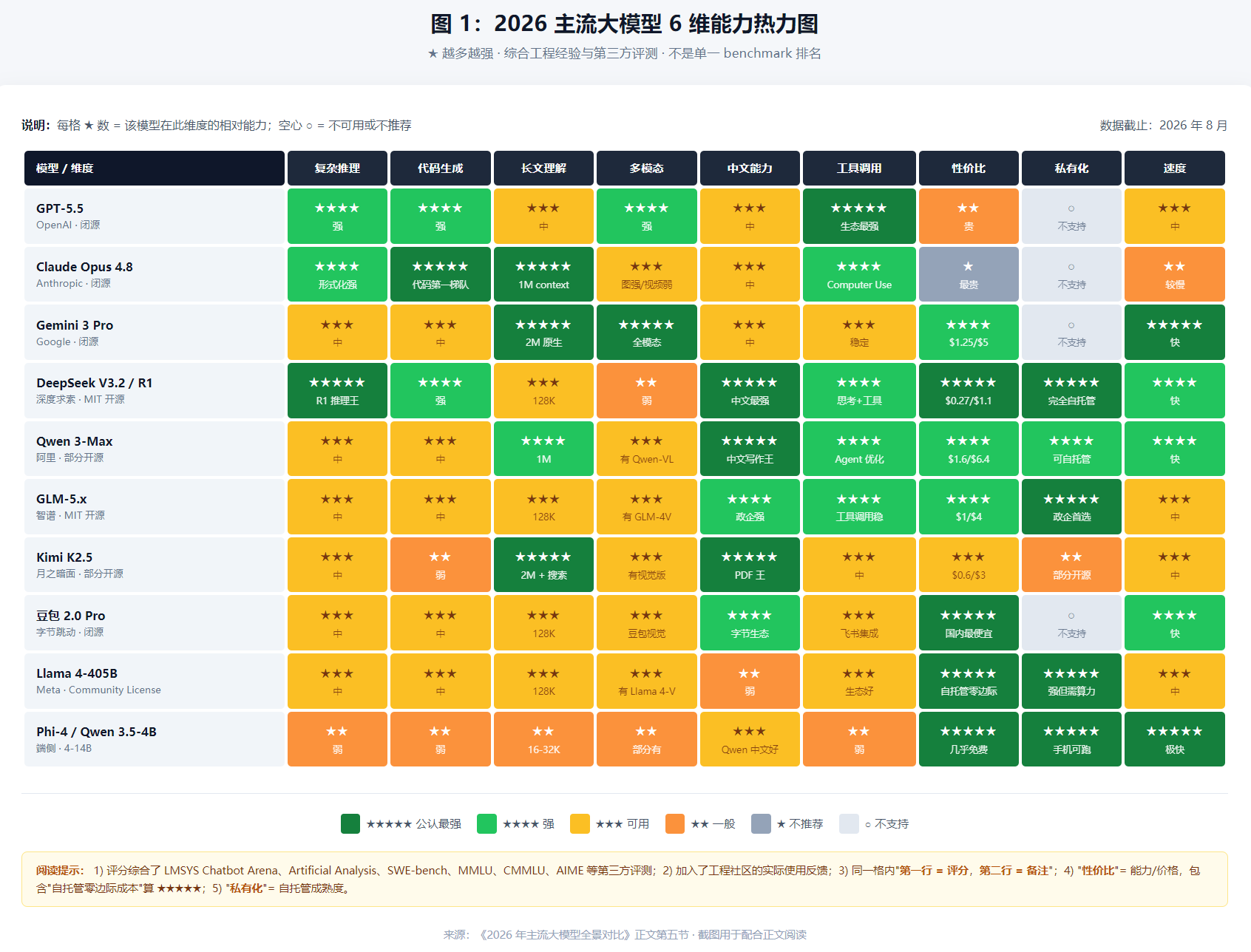Click the 政企首选 cell
The image size is (1251, 952).
[x=1072, y=507]
